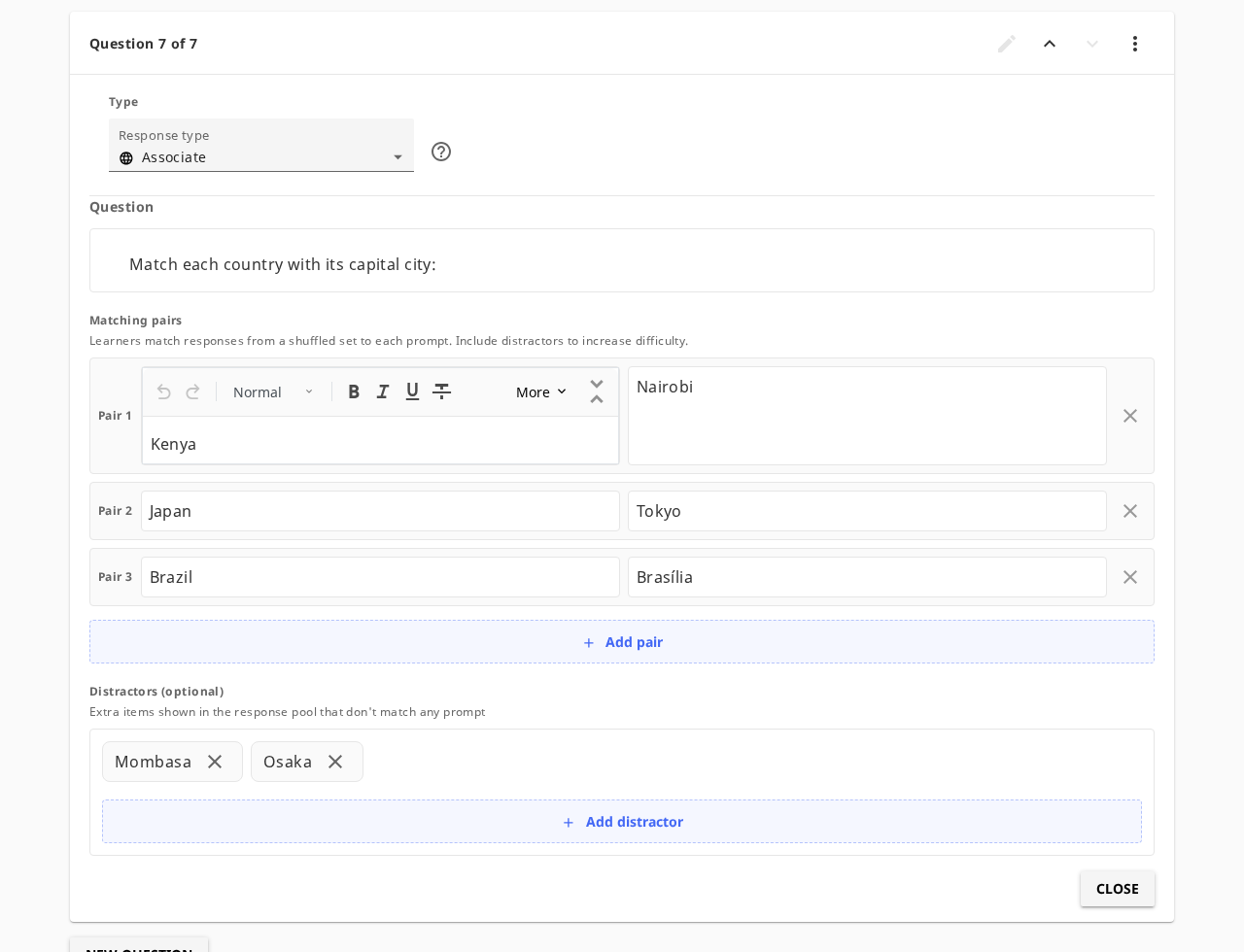This screenshot has height=952, width=1244.
Task: Apply Italic formatting in editor toolbar
Action: point(383,391)
